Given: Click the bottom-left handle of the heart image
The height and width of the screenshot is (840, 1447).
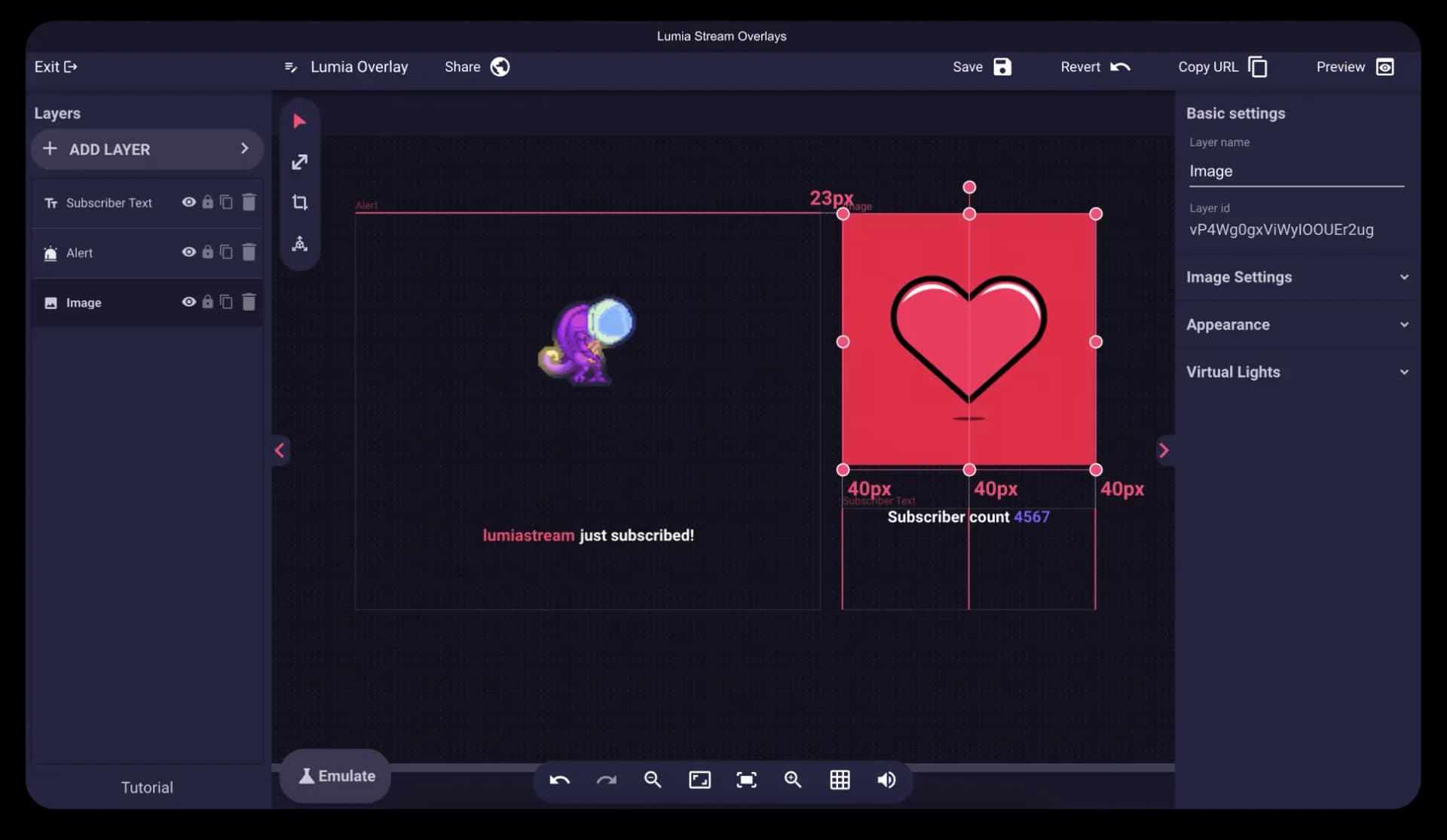Looking at the screenshot, I should pos(843,469).
